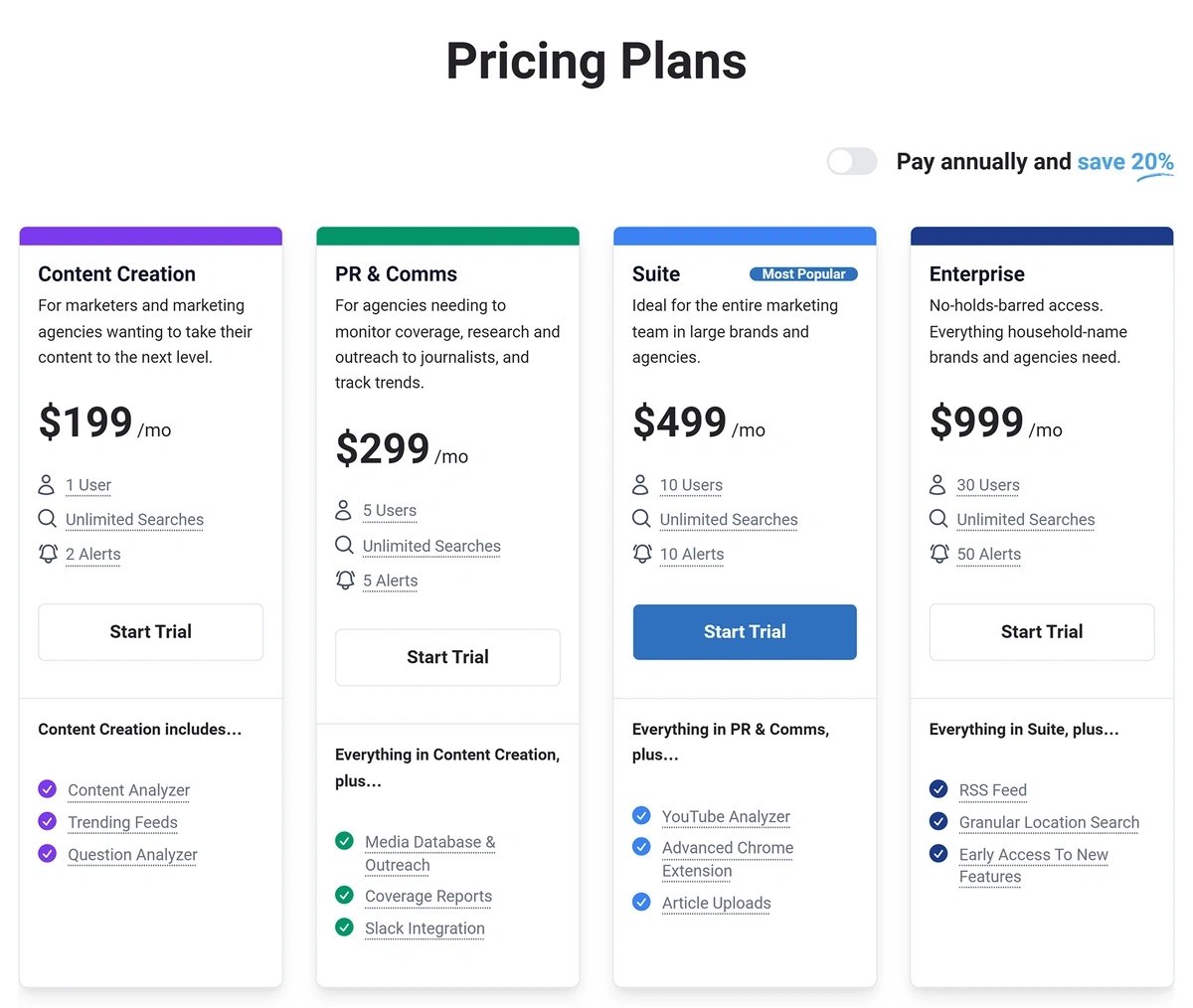Image resolution: width=1193 pixels, height=1008 pixels.
Task: Click the purple checkmark beside Content Analyzer
Action: pos(47,789)
